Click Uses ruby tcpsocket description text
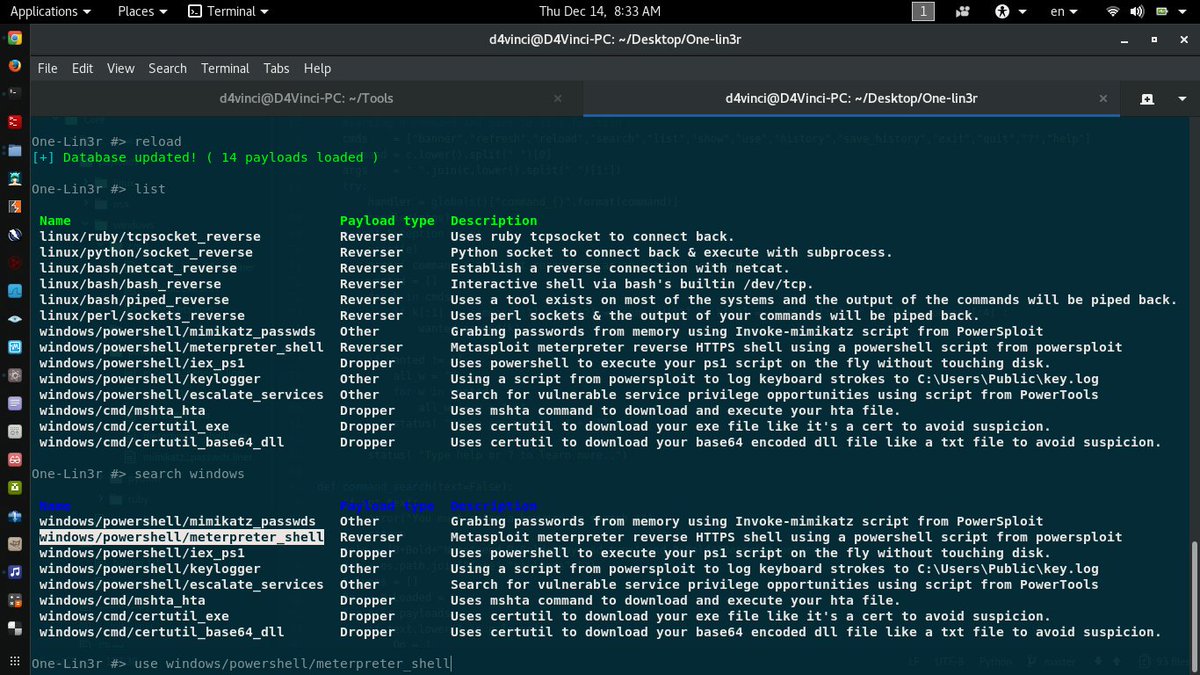Image resolution: width=1200 pixels, height=675 pixels. pos(592,236)
